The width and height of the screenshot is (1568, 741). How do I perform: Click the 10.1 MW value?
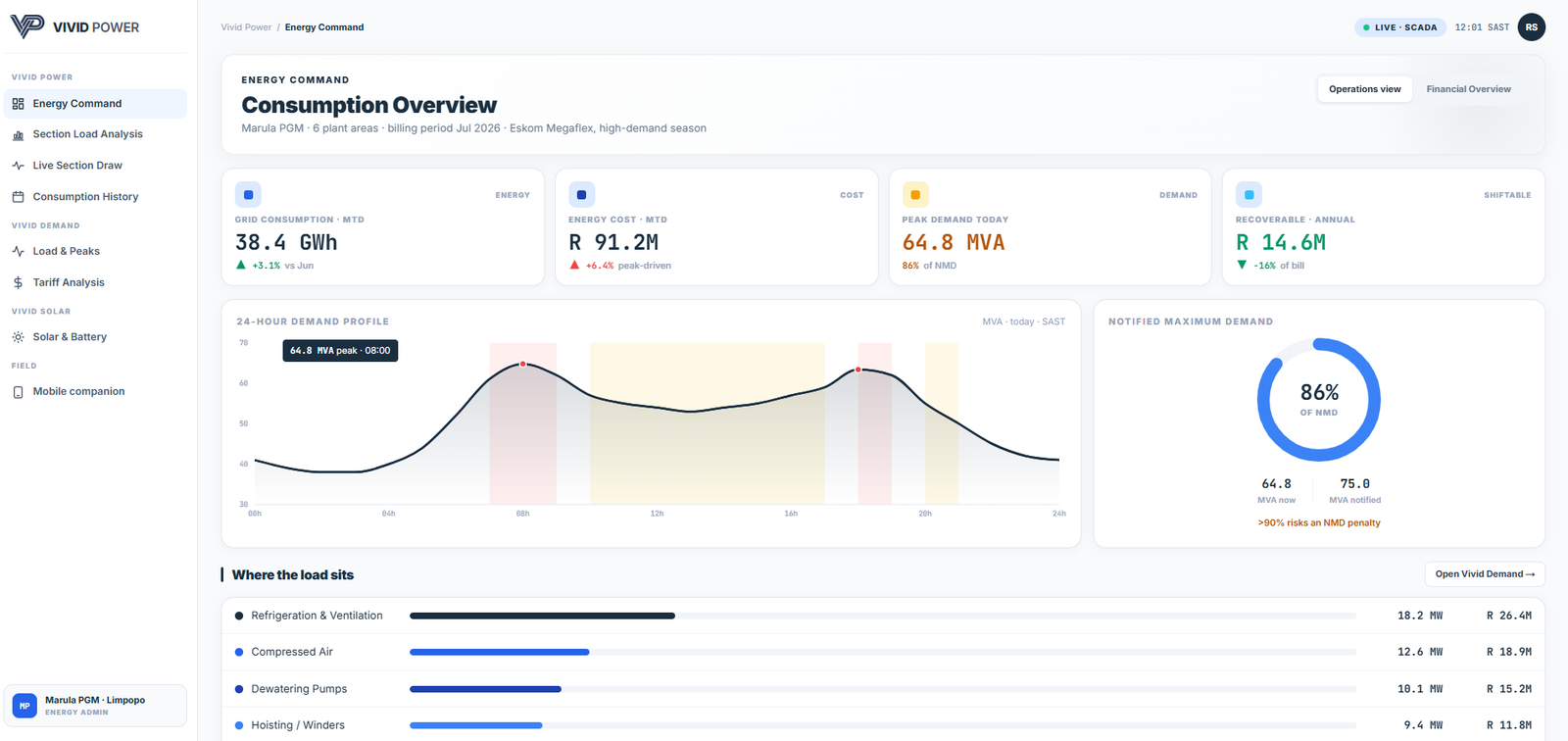(x=1420, y=689)
